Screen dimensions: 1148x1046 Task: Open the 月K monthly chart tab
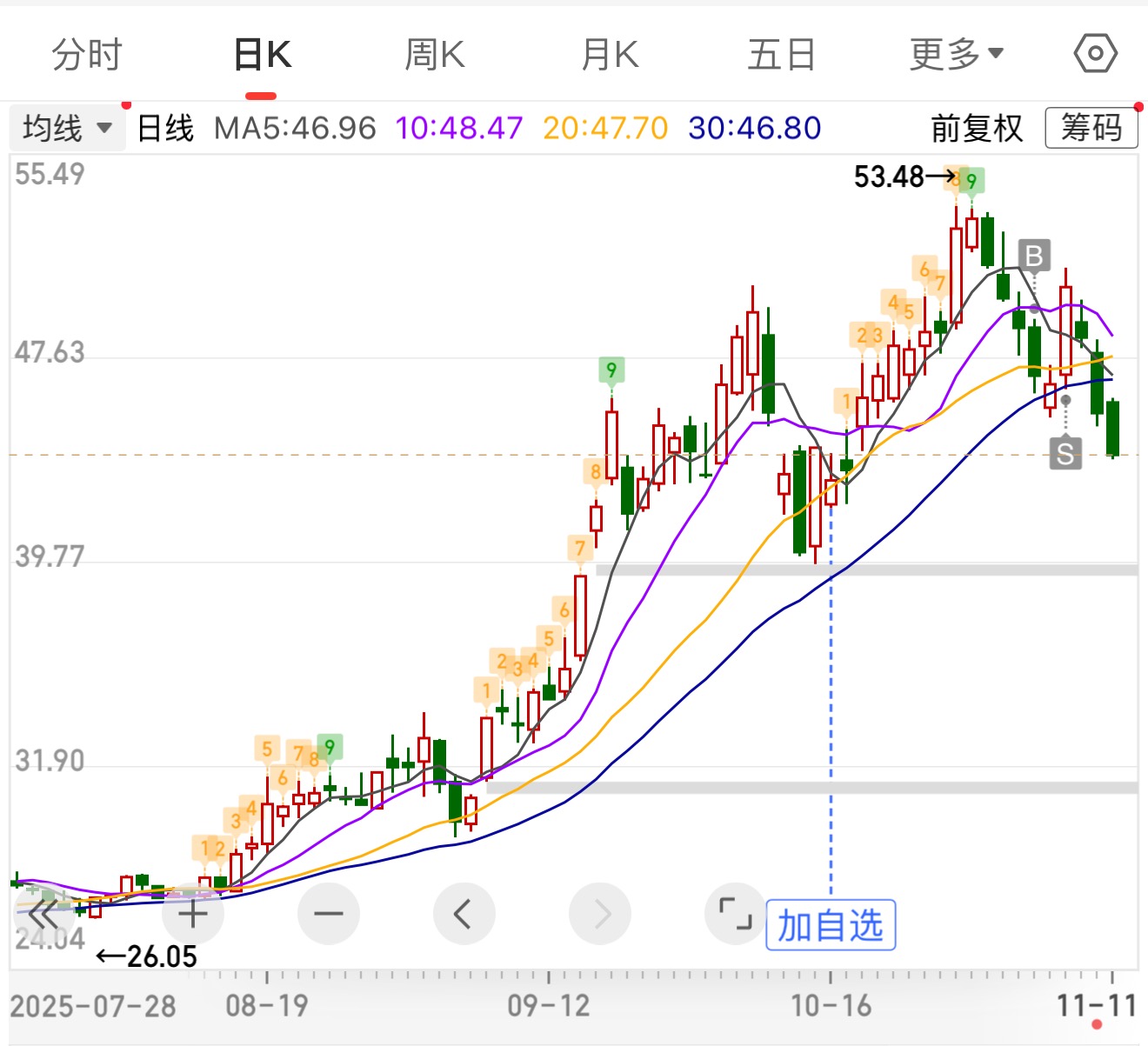[610, 55]
